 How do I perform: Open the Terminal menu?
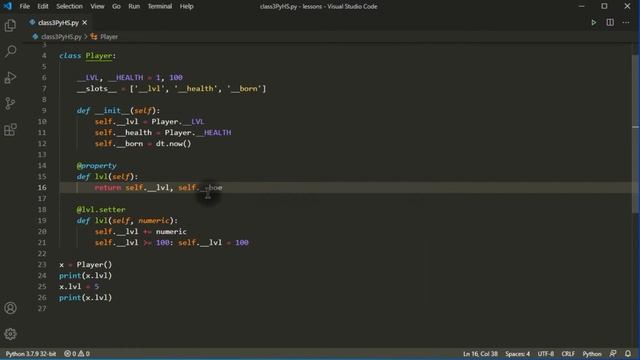(x=160, y=6)
